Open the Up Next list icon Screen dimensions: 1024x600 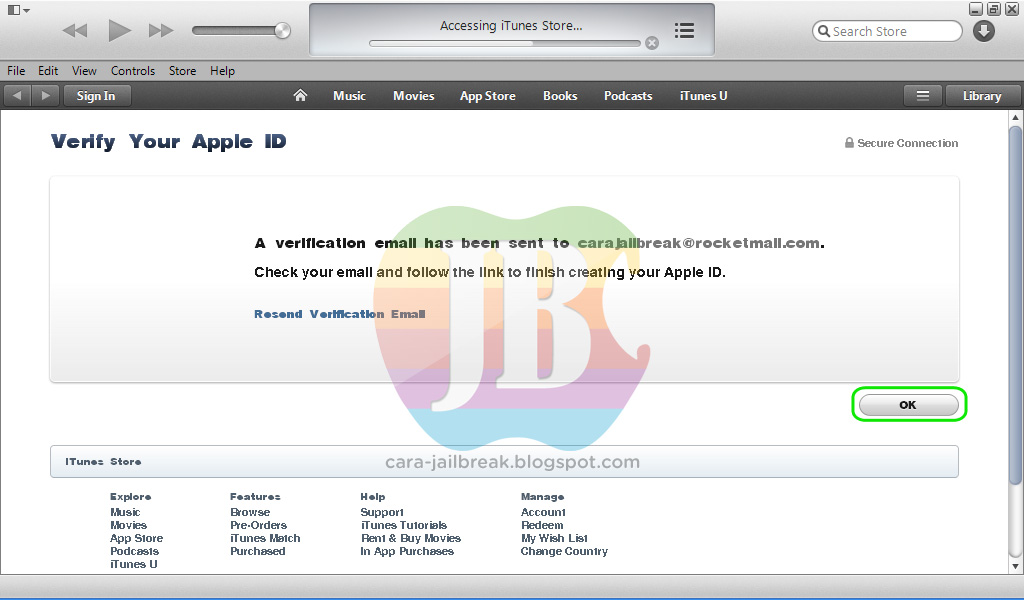pos(684,30)
